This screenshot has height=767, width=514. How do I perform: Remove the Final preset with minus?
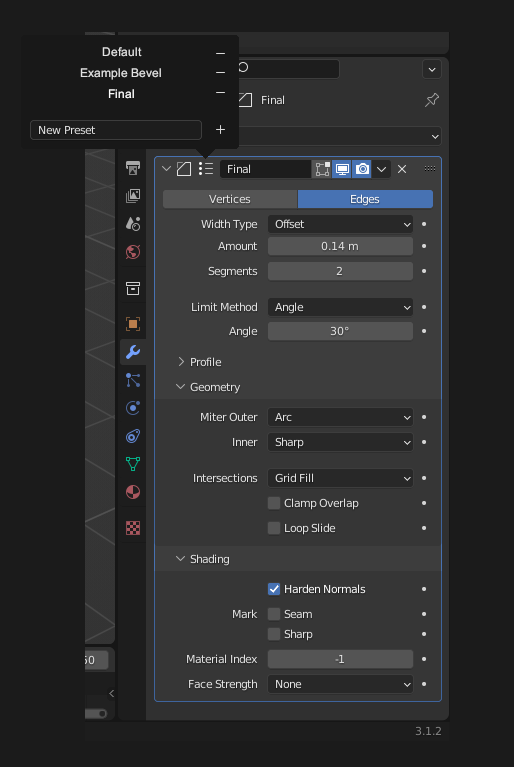click(x=221, y=92)
